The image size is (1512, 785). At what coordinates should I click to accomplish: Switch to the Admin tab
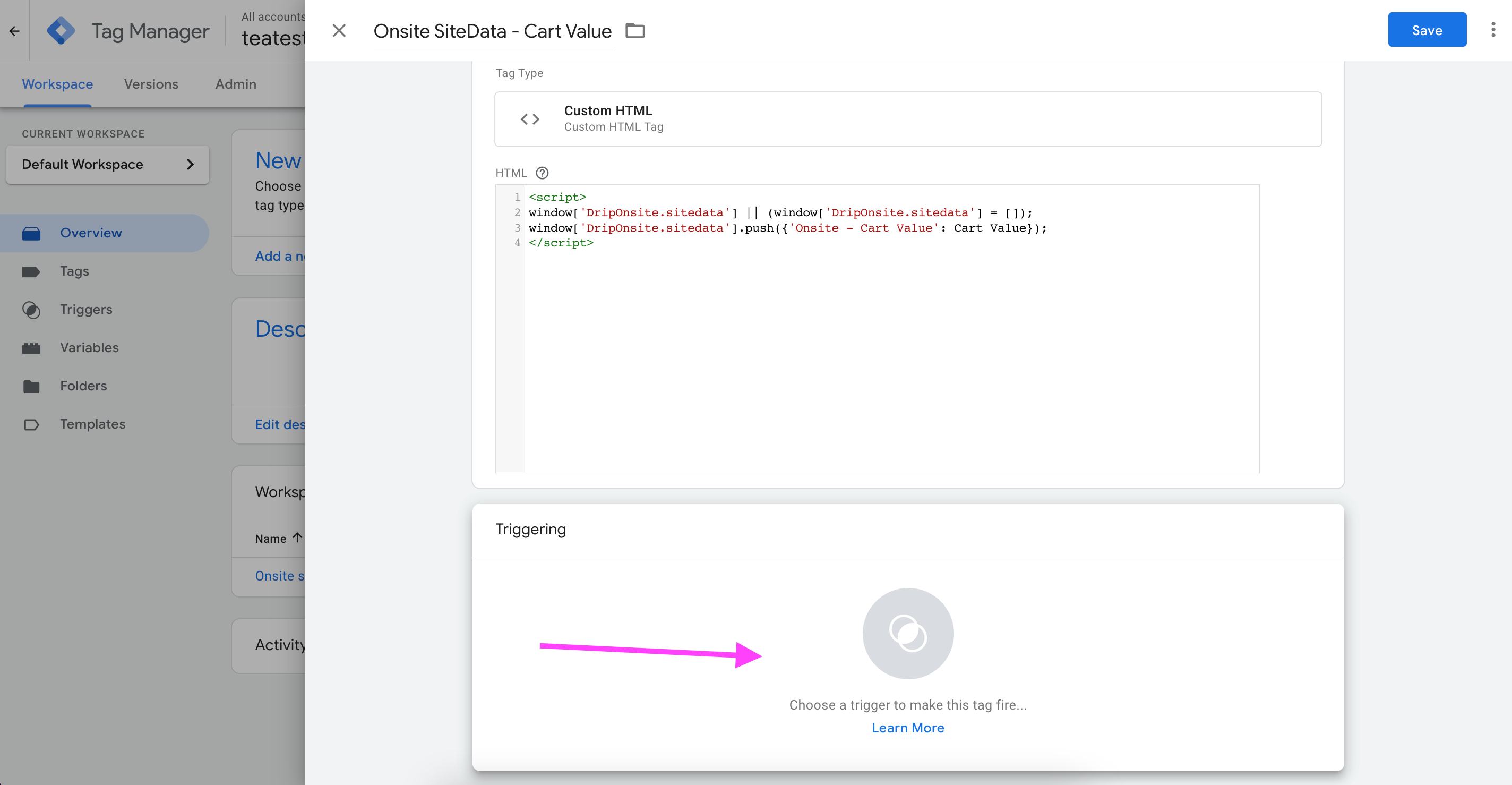235,84
